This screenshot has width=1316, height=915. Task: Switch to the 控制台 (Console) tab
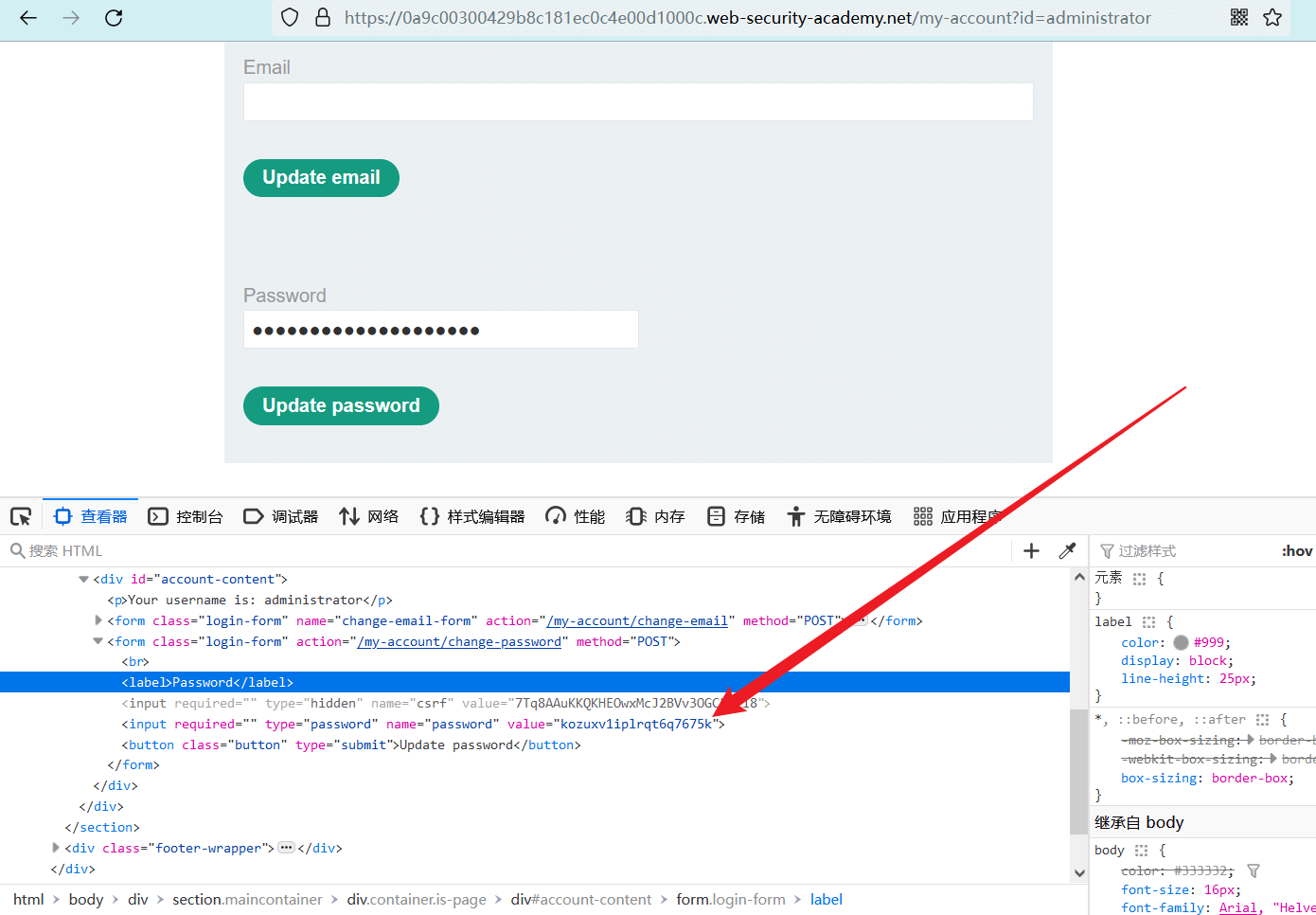[187, 516]
